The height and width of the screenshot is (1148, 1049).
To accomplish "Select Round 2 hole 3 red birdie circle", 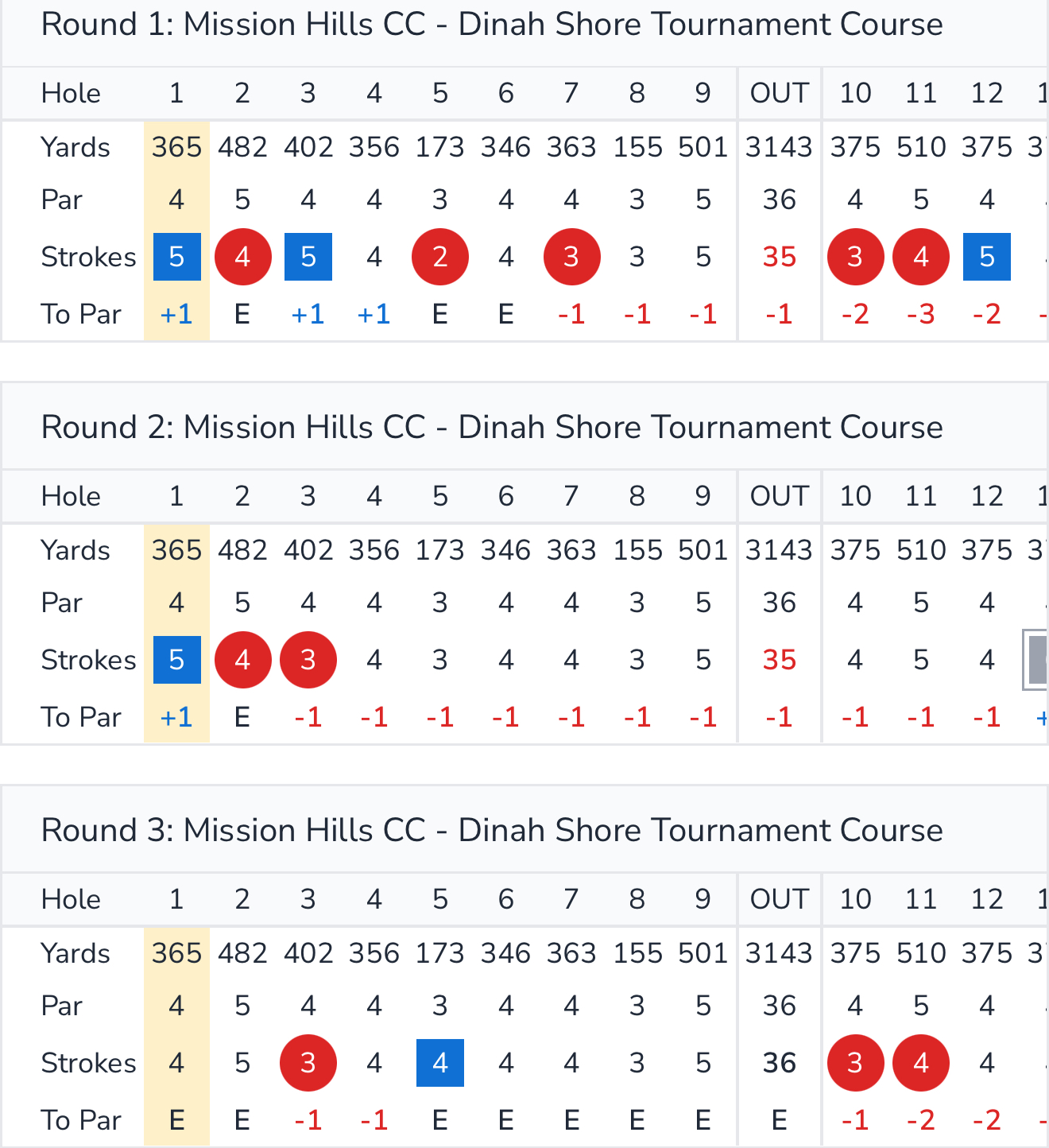I will tap(308, 660).
